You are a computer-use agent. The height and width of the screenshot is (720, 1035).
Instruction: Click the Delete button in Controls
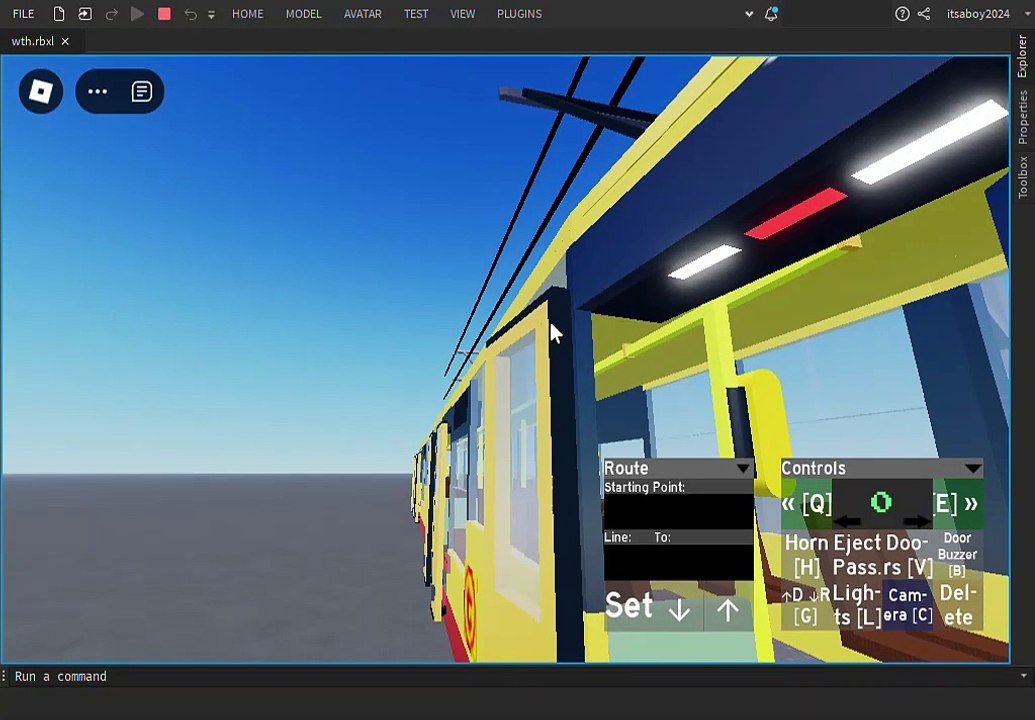(x=958, y=605)
